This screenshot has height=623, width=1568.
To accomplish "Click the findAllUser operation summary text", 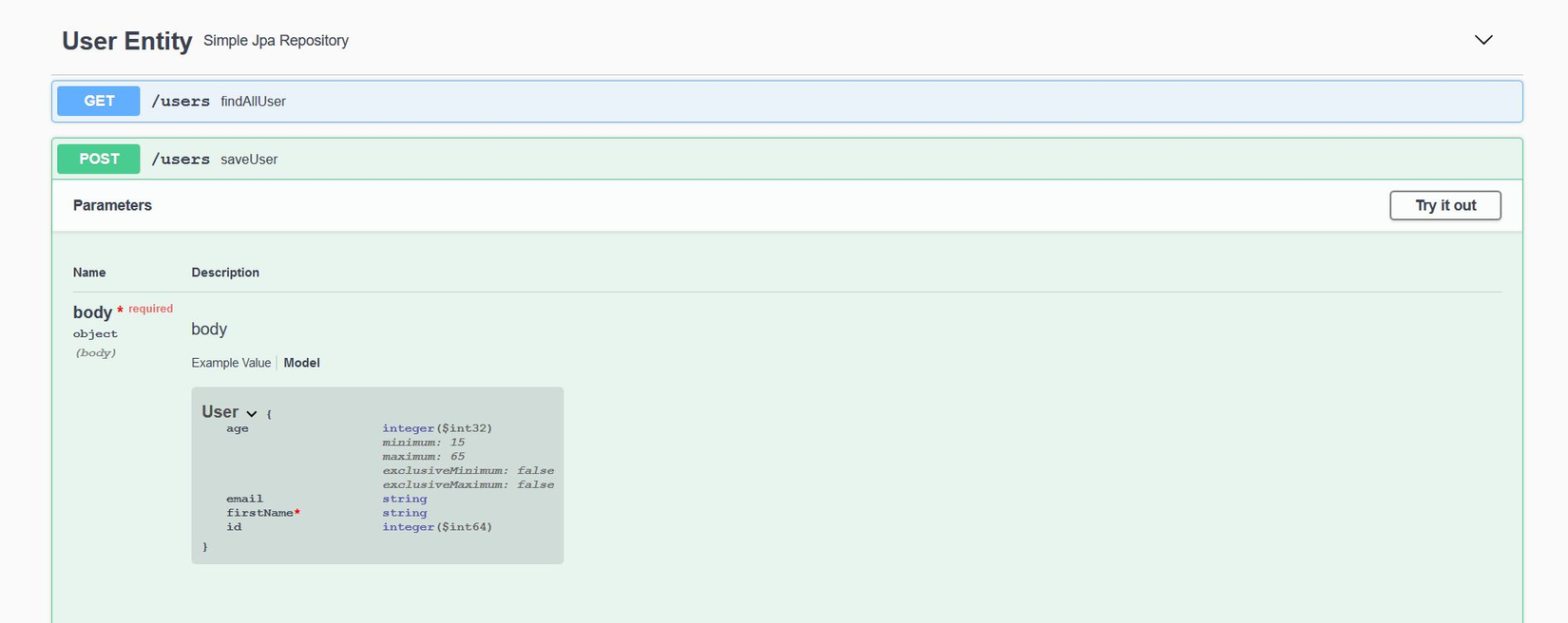I will [253, 102].
